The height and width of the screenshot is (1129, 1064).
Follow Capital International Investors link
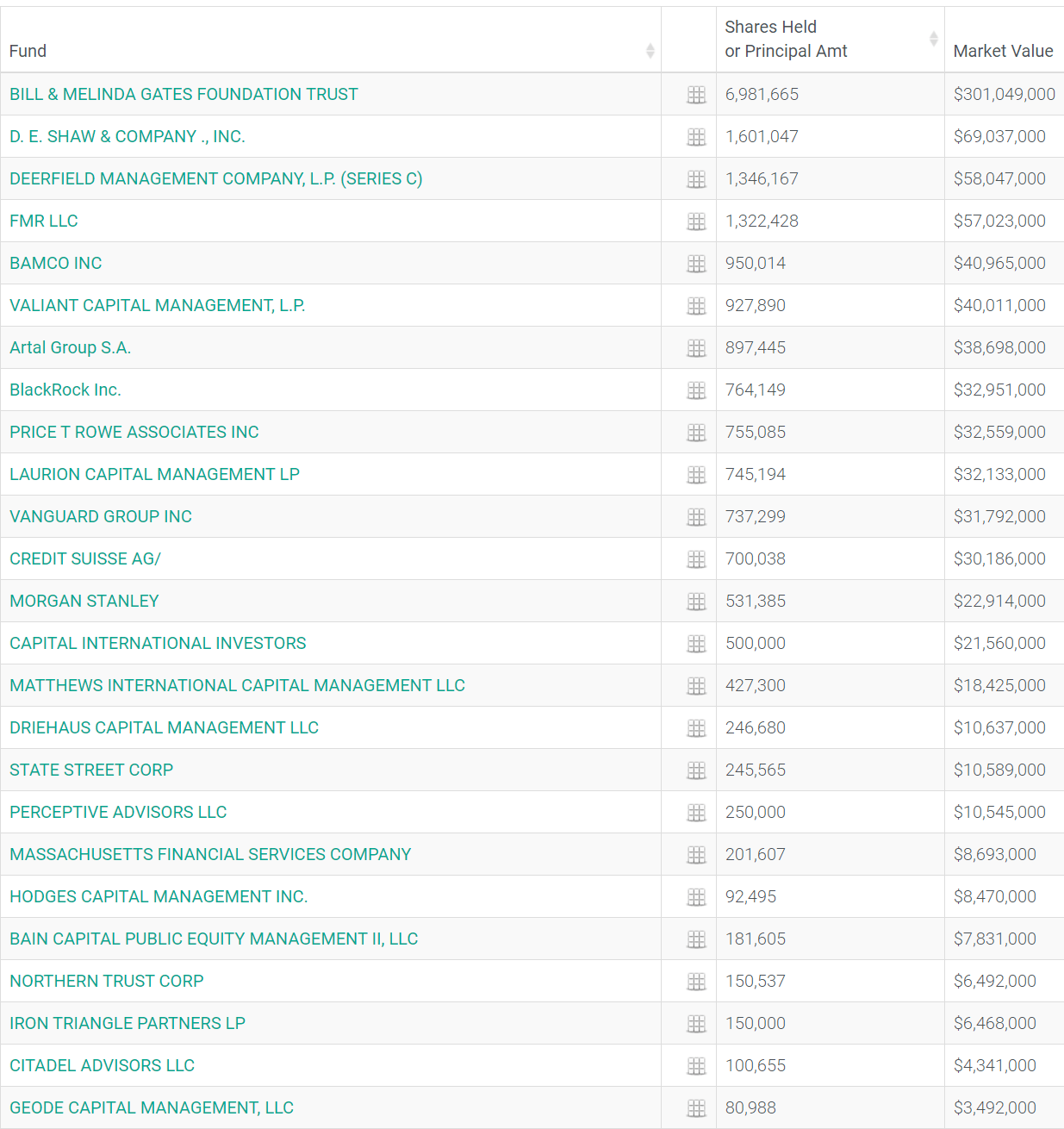158,643
